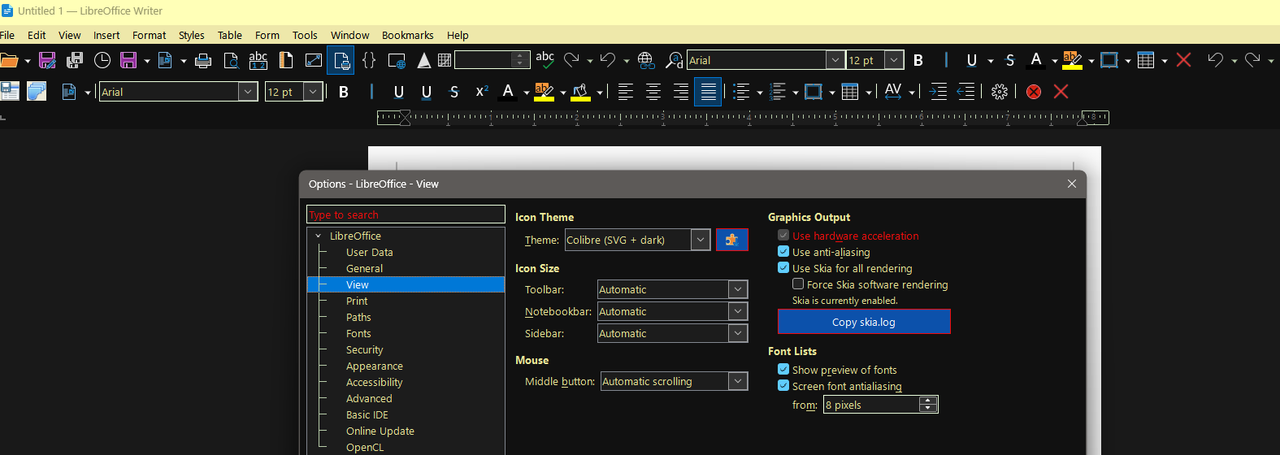Open the ordered list style dropdown arrow
The image size is (1280, 455).
[794, 92]
